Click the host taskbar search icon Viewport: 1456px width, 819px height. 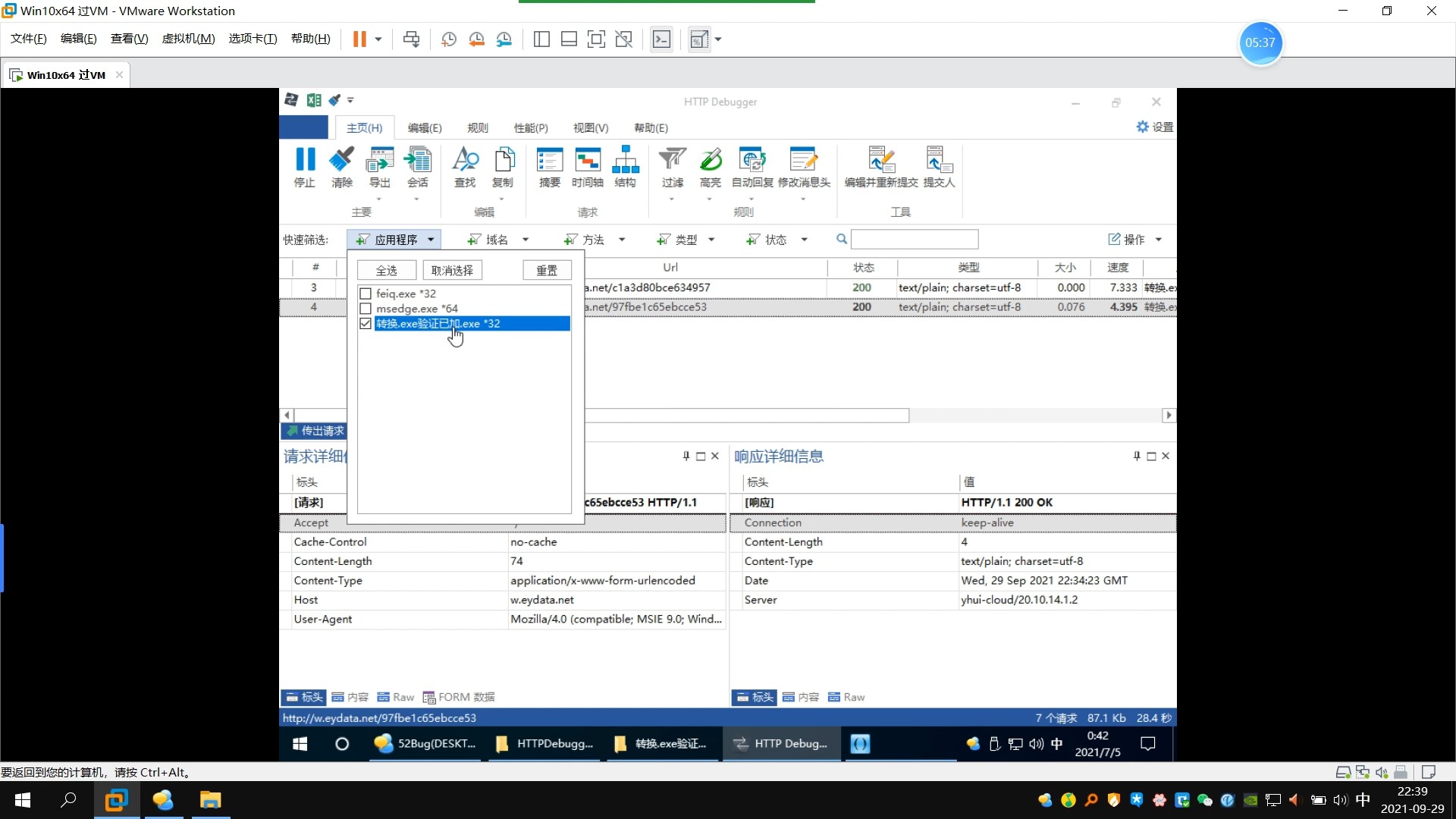tap(69, 800)
